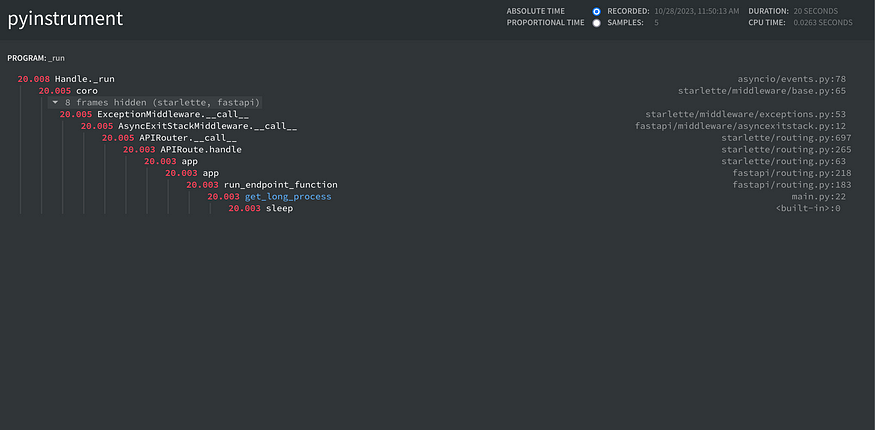Click the pyinstrument title

coord(65,19)
